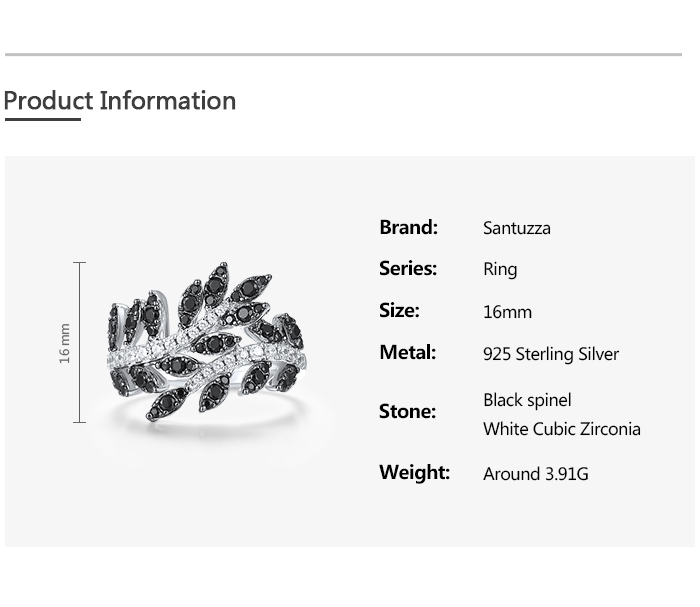Click the dark underline beneath Product Information
700x607 pixels.
click(x=42, y=119)
